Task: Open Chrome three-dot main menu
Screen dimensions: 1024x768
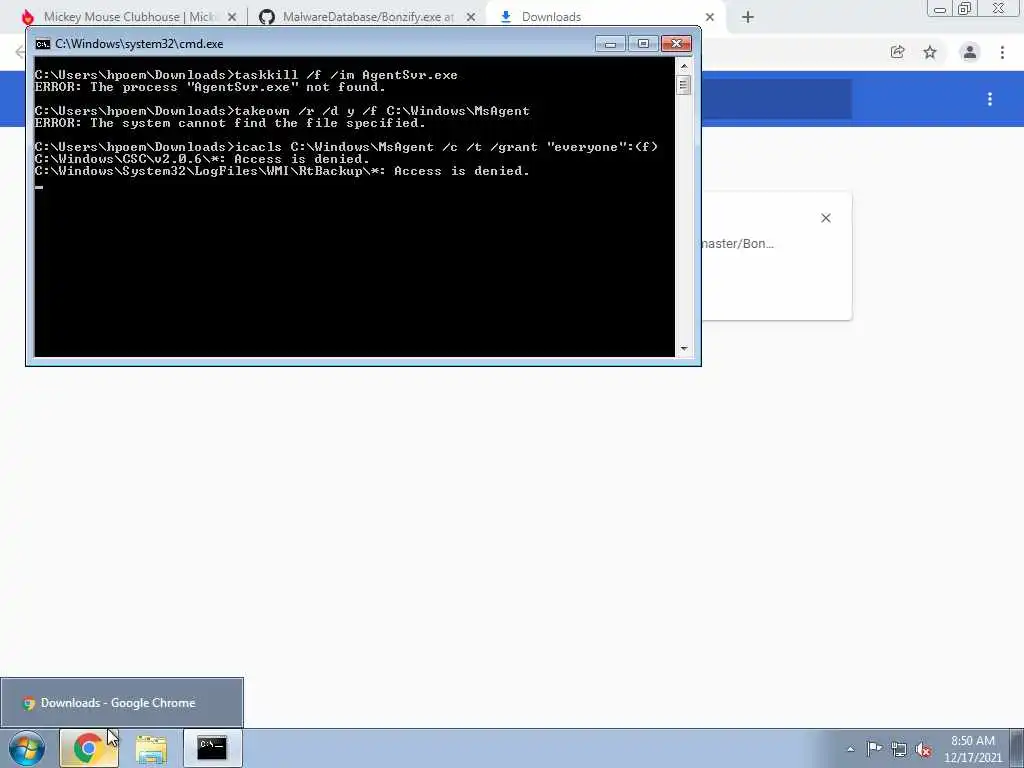Action: click(x=1002, y=52)
